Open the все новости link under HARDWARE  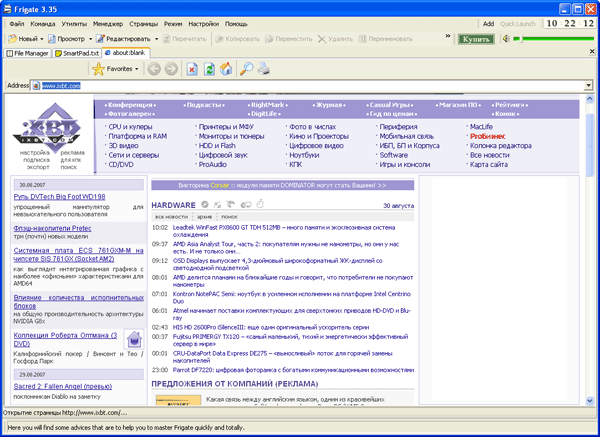coord(171,217)
